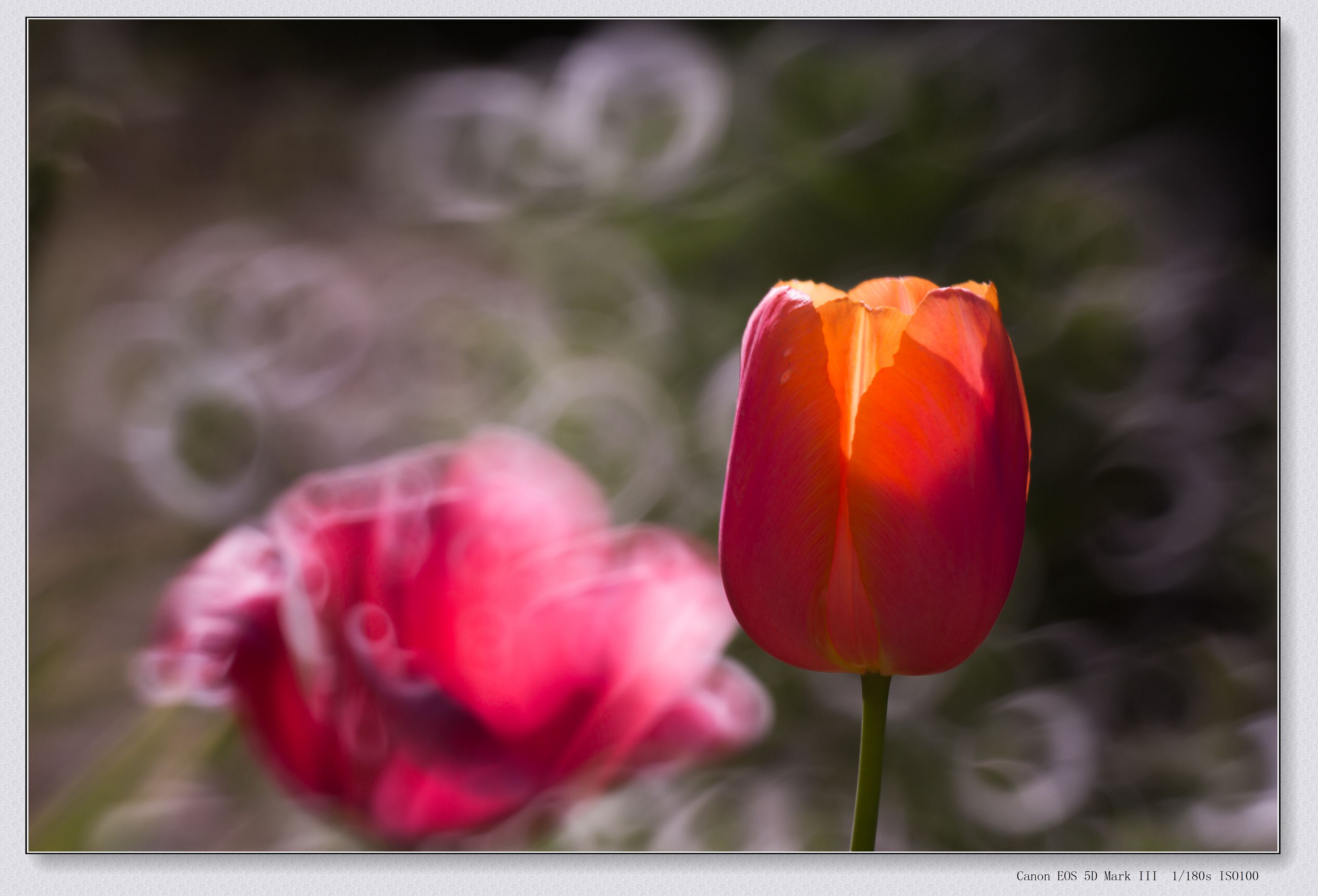Click the dark top-right corner of photo
Image resolution: width=1318 pixels, height=896 pixels.
pyautogui.click(x=1242, y=51)
